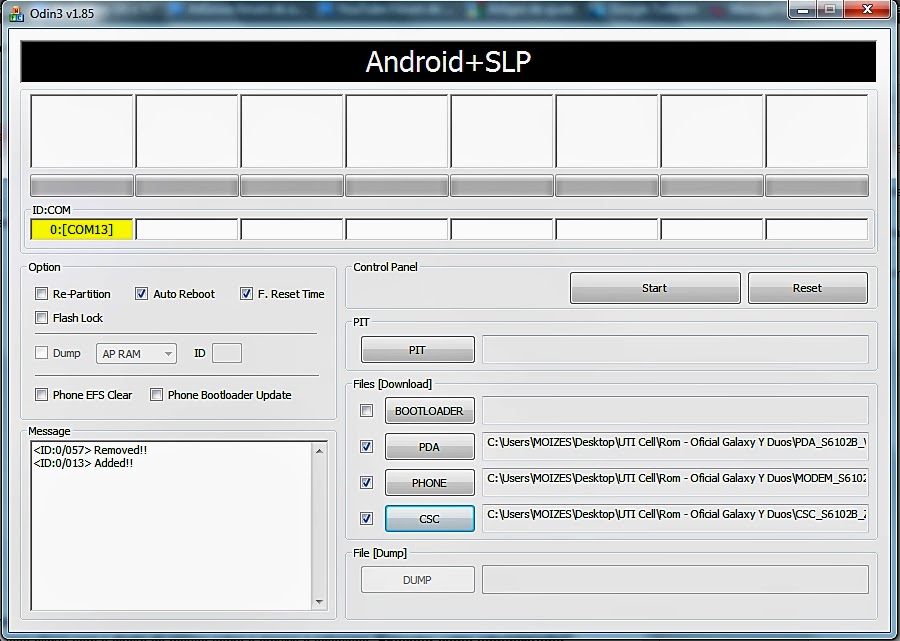Click the DUMP button
The height and width of the screenshot is (641, 900).
pos(418,580)
